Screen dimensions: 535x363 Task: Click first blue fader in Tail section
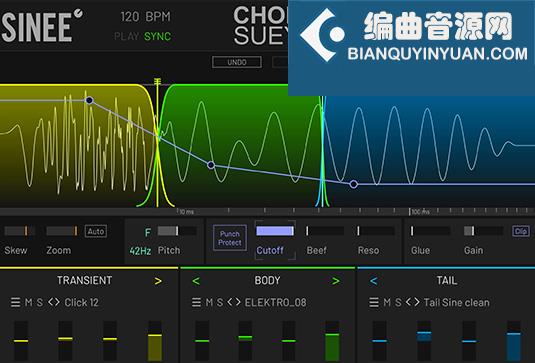[379, 340]
